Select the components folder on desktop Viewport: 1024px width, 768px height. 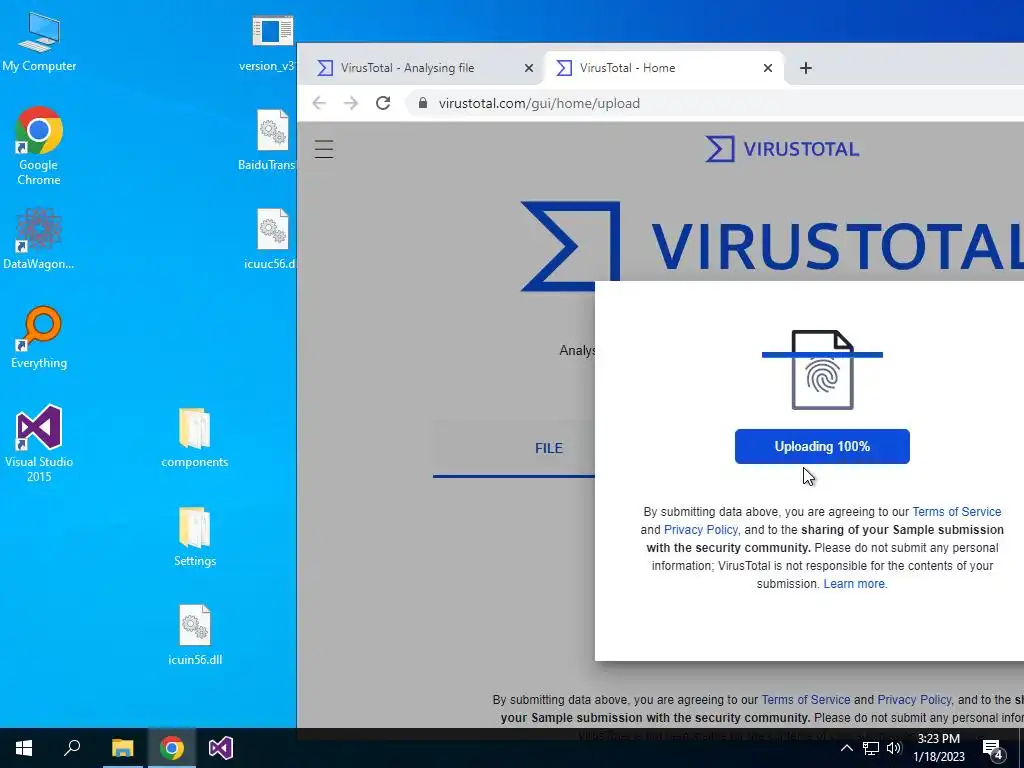tap(195, 438)
